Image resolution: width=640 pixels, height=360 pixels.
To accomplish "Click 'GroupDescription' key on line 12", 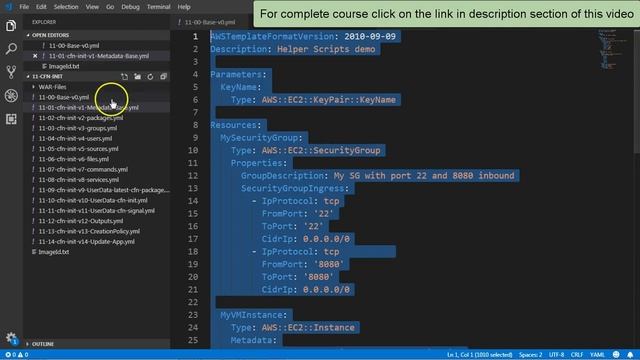I will pos(282,176).
